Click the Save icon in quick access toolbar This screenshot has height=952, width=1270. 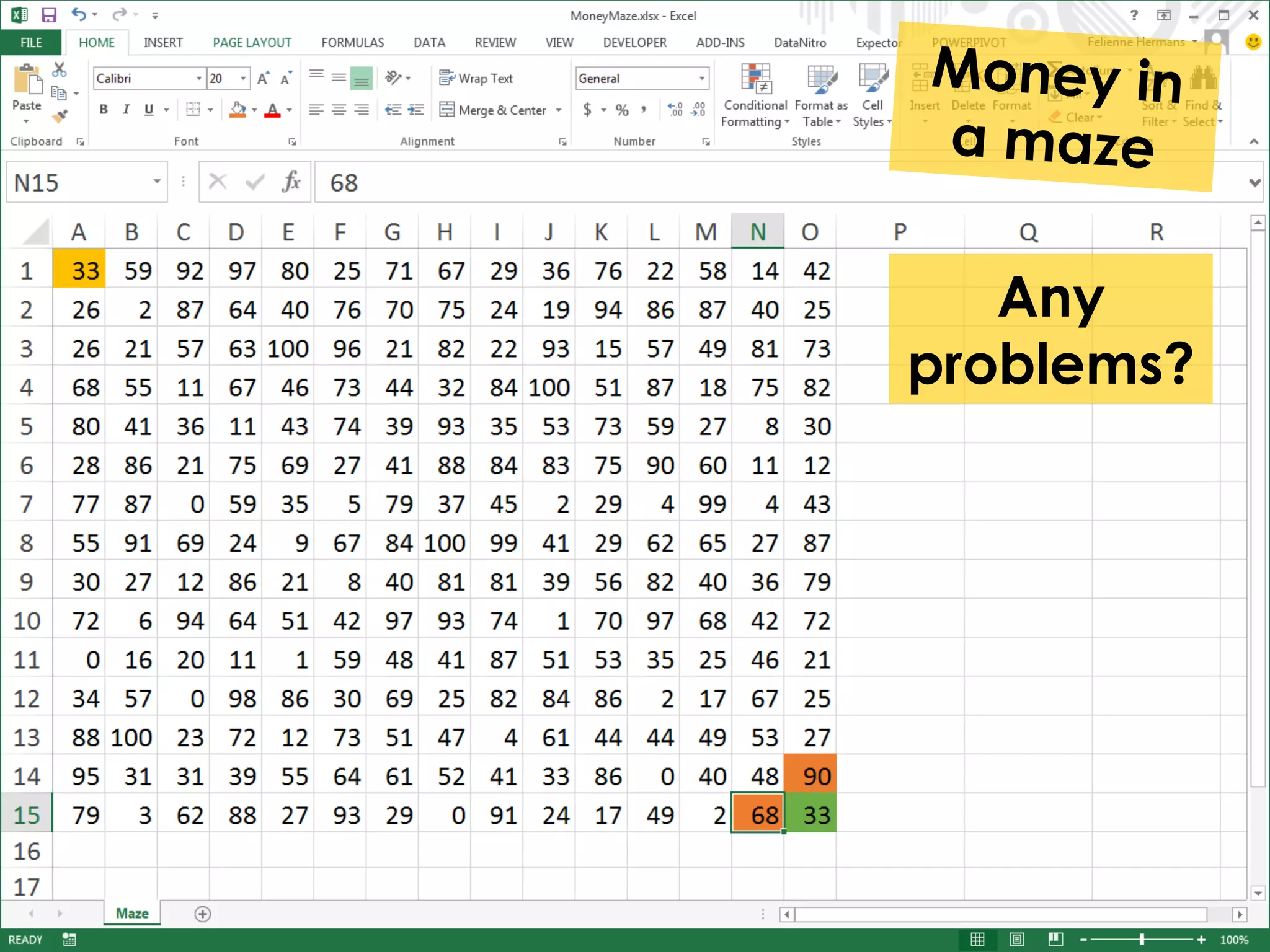tap(48, 15)
